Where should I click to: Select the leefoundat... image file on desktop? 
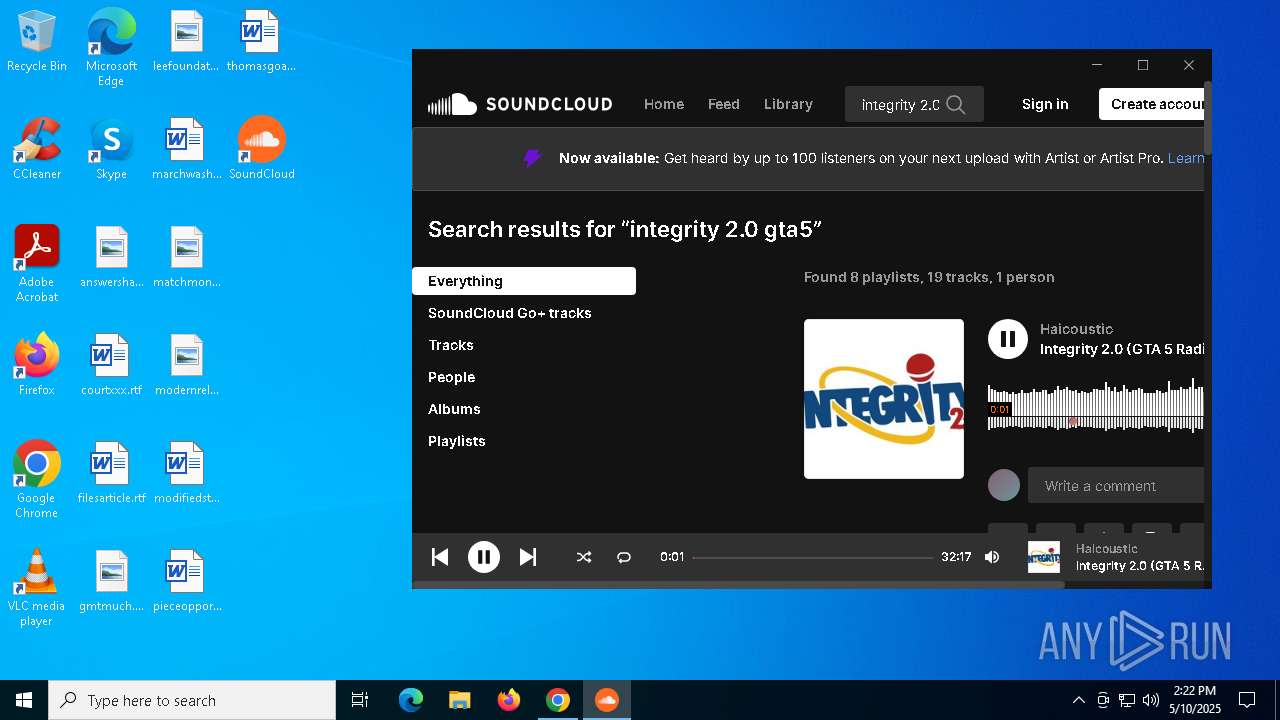click(186, 40)
